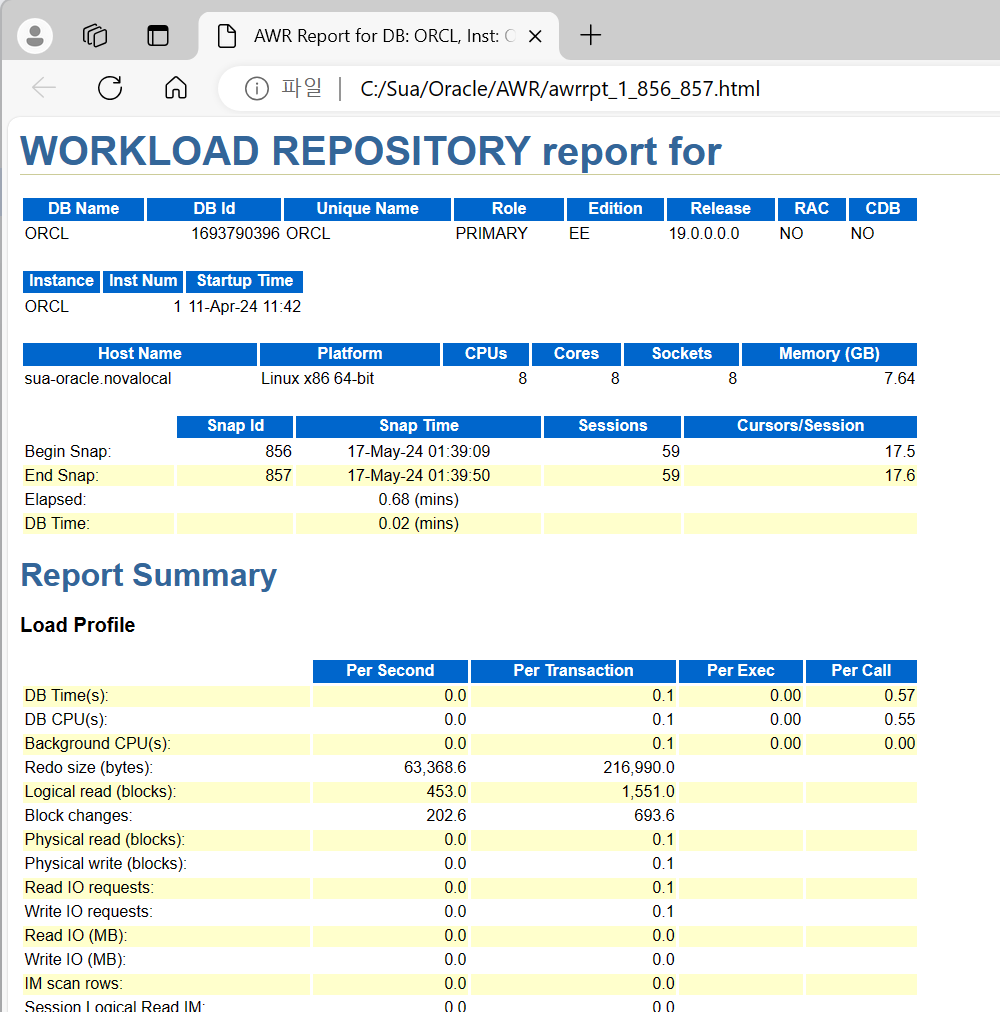Click the Memory (GB) value 7.64
Image resolution: width=1000 pixels, height=1012 pixels.
click(899, 379)
